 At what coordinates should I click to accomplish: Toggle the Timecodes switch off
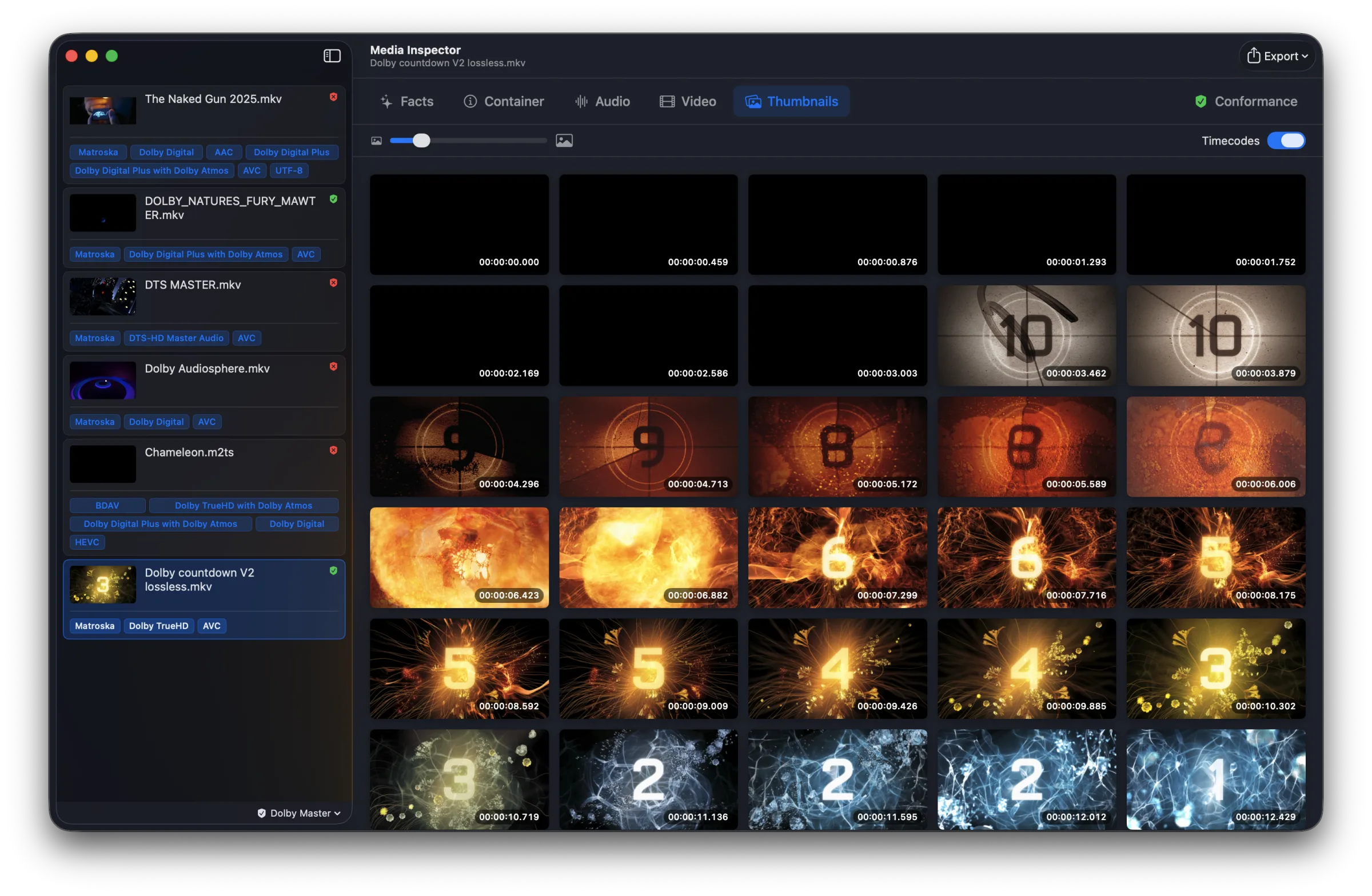(x=1286, y=141)
